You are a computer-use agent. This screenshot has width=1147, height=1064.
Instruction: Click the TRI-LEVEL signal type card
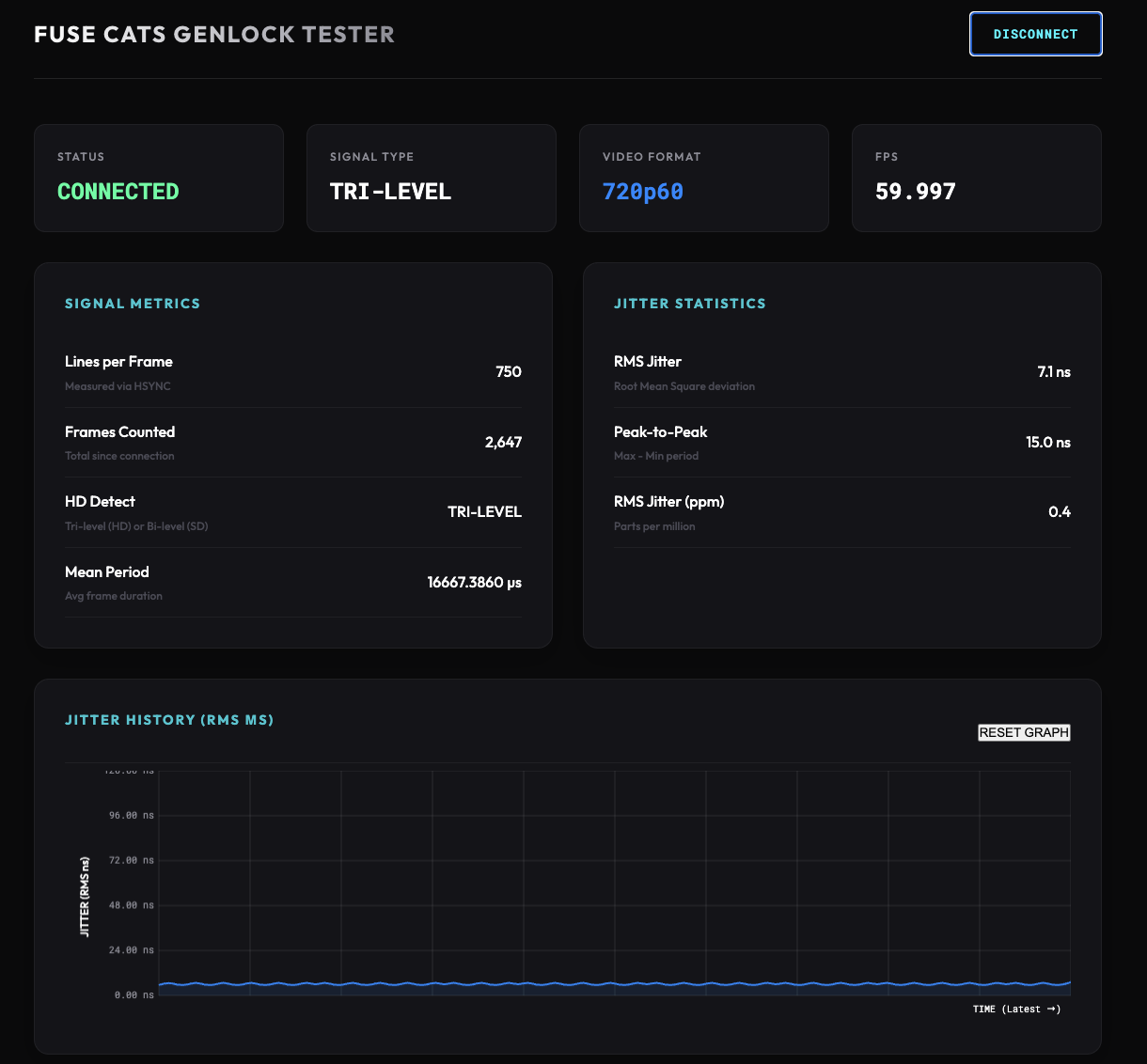431,178
